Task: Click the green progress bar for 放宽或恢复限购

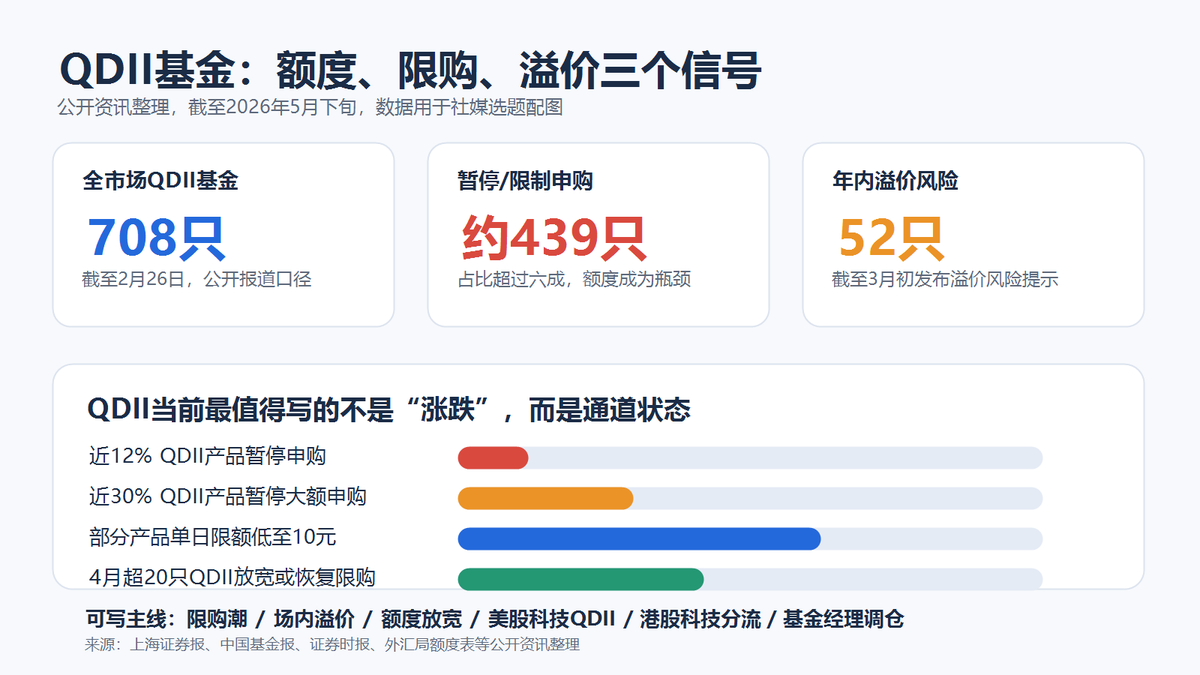Action: point(581,579)
